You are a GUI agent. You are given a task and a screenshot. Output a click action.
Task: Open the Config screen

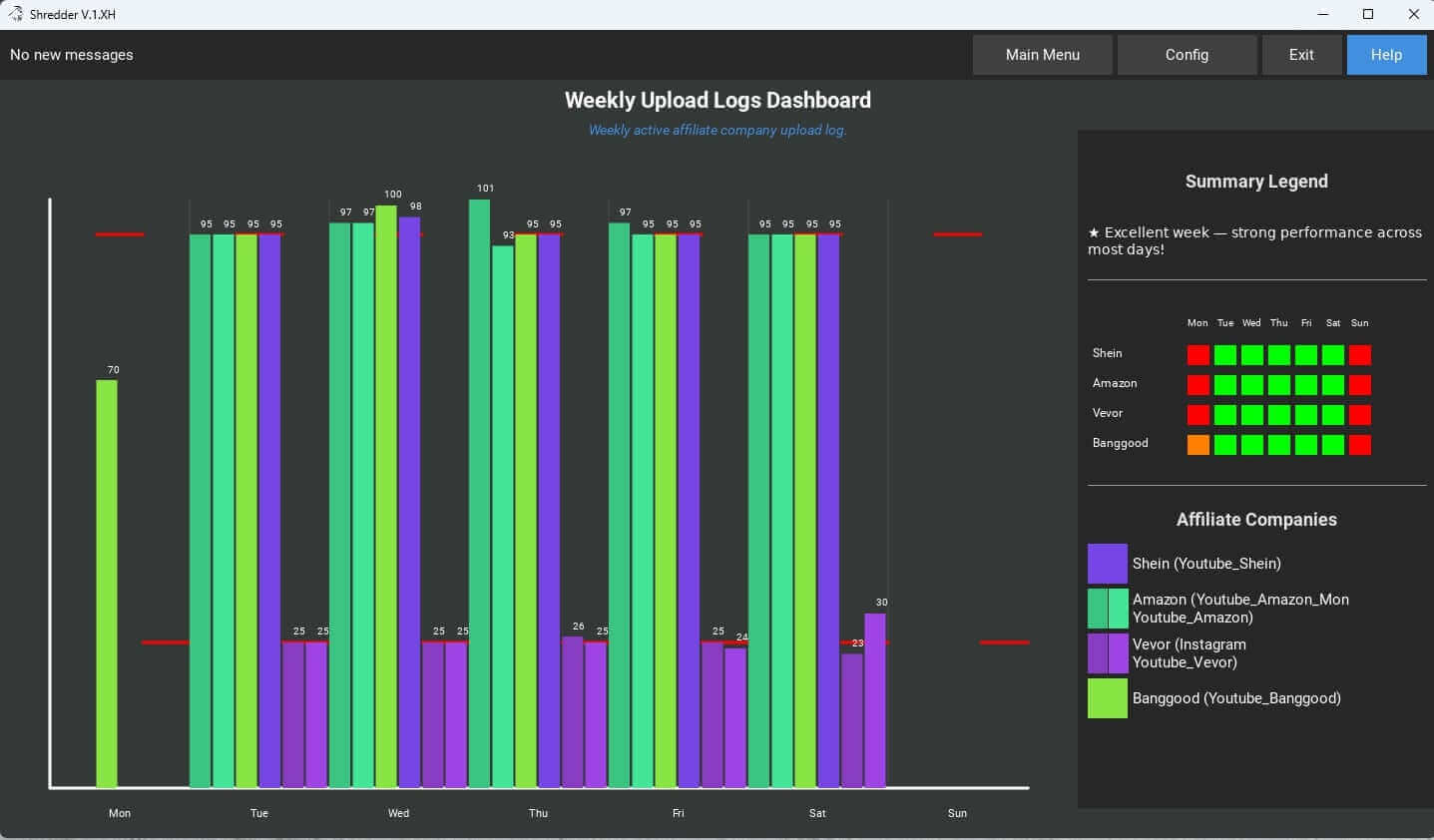(x=1187, y=55)
